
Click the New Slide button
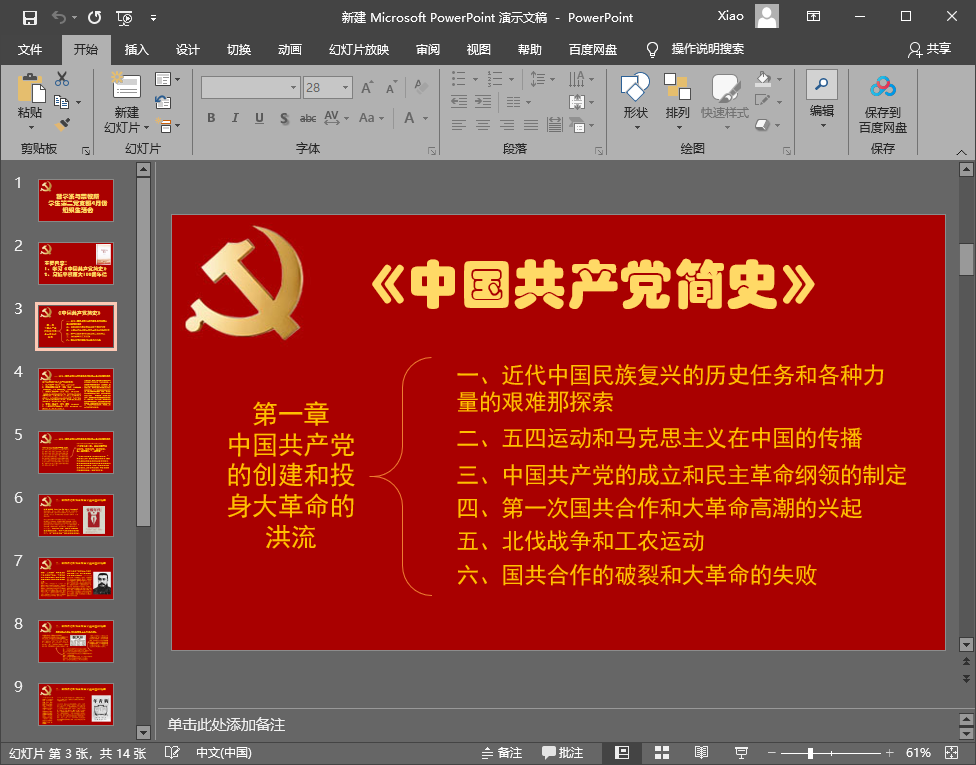[x=126, y=102]
